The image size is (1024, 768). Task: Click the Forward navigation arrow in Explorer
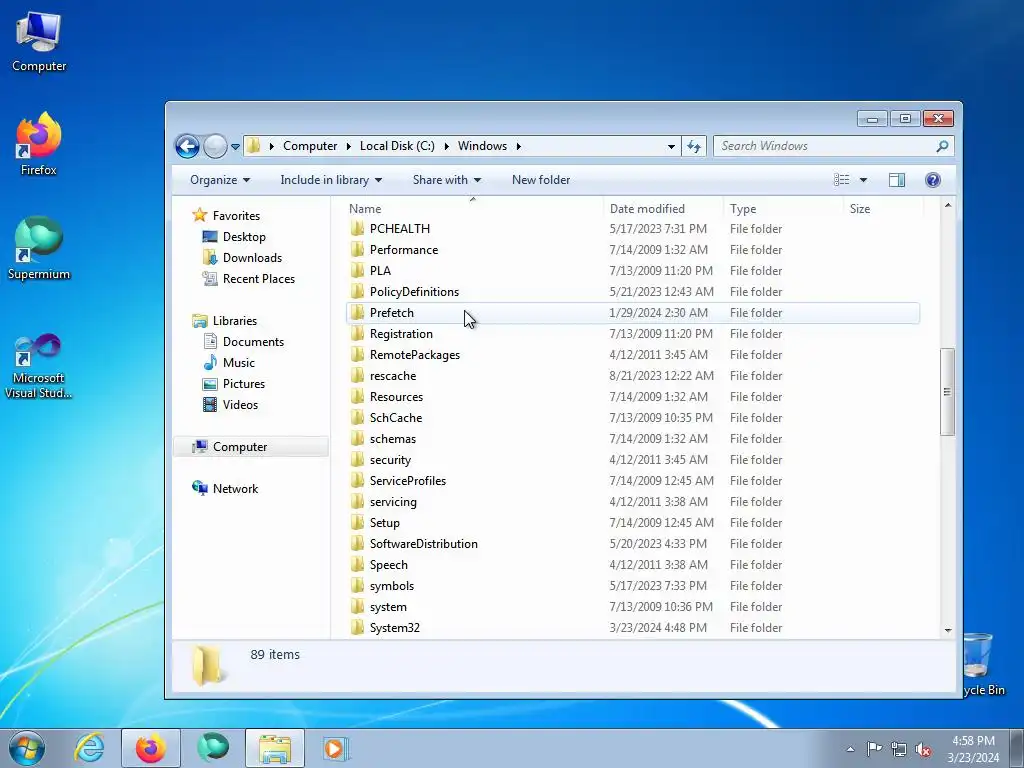point(215,146)
